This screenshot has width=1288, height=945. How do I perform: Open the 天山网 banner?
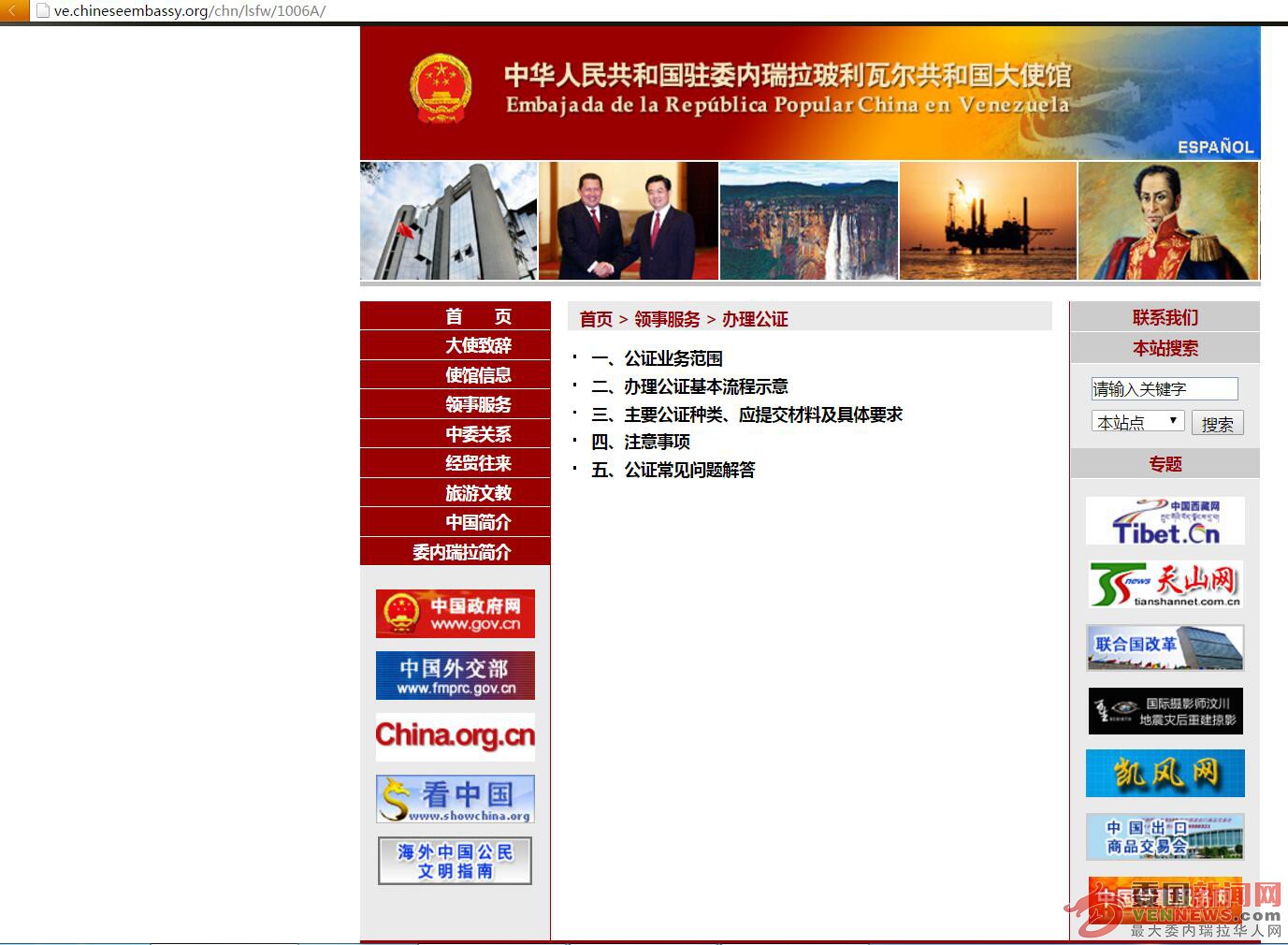[1165, 585]
